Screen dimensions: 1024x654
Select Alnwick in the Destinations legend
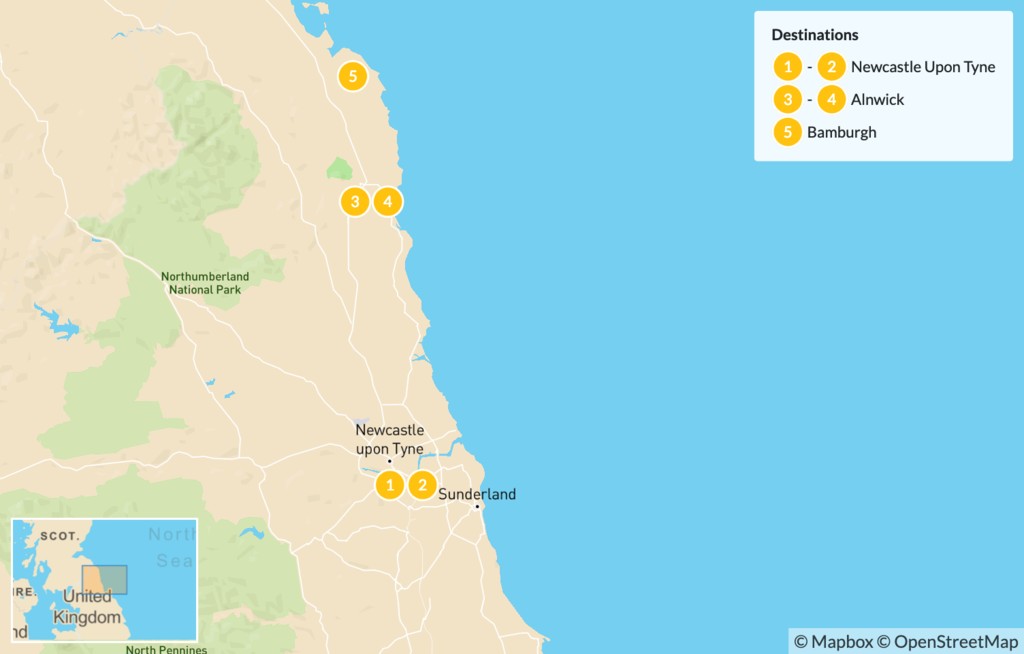[x=877, y=99]
